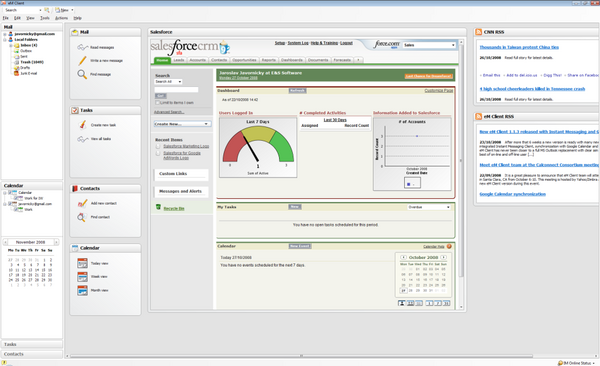The height and width of the screenshot is (366, 600).
Task: Check the Salesforce Marketing Logo recent item box
Action: 158,146
